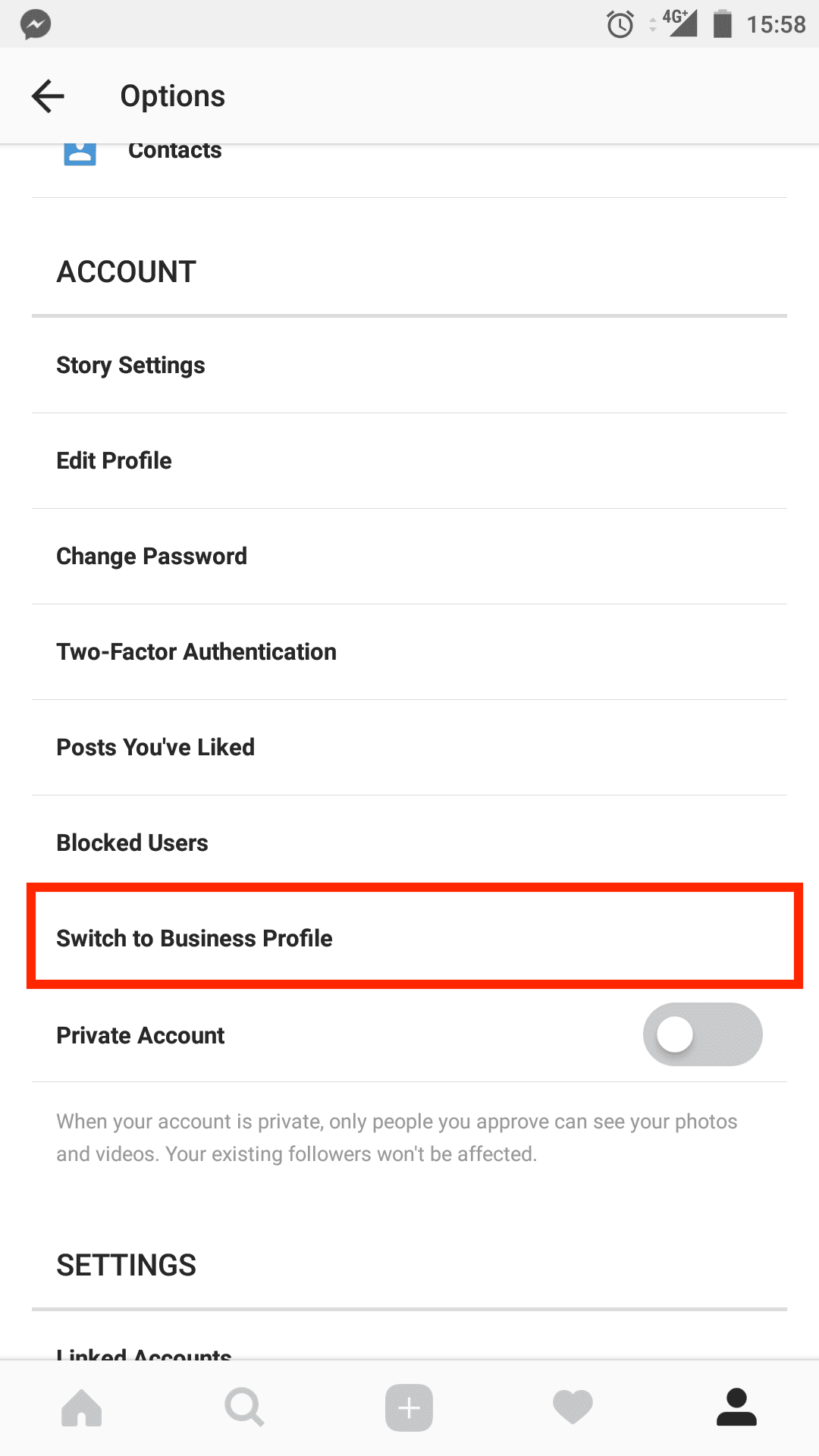Tap Switch to Business Profile
819x1456 pixels.
coord(195,939)
